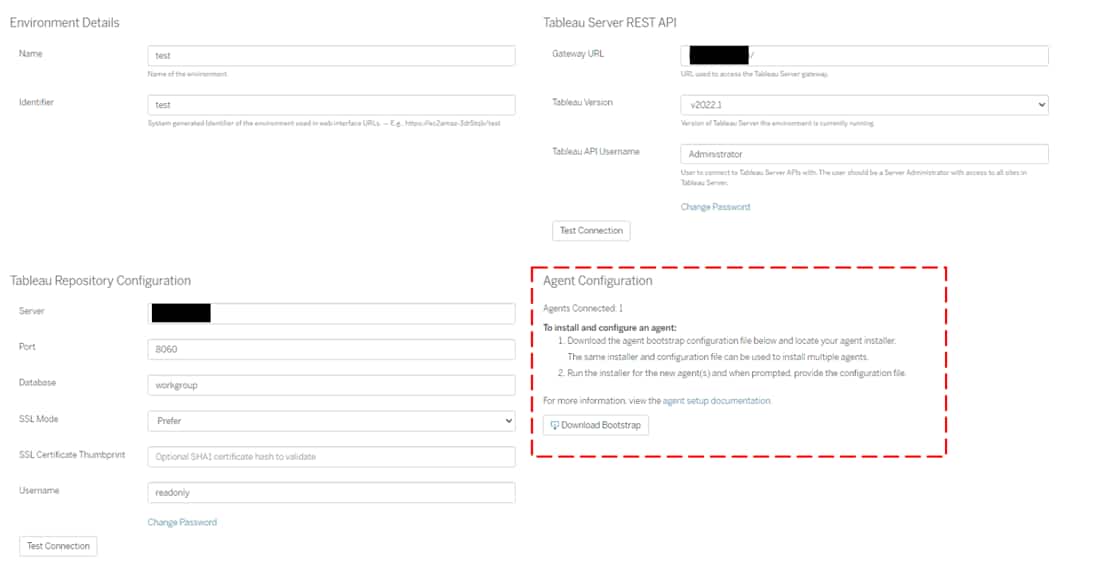Open the SSL Mode dropdown
Image resolution: width=1094 pixels, height=568 pixels.
pos(331,421)
